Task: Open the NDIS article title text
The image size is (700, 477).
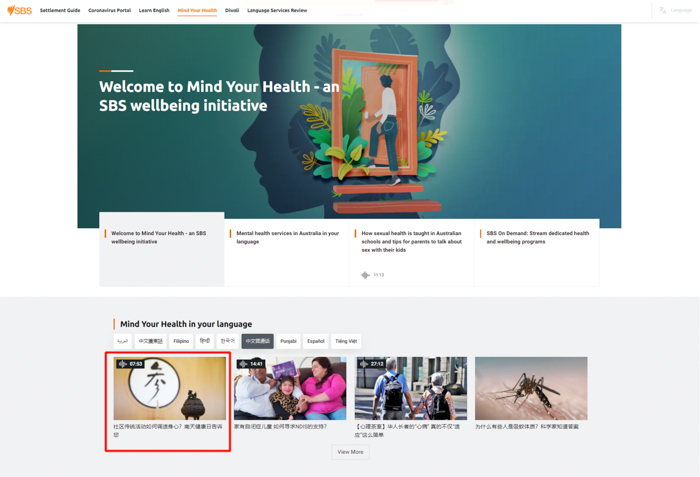Action: click(280, 427)
